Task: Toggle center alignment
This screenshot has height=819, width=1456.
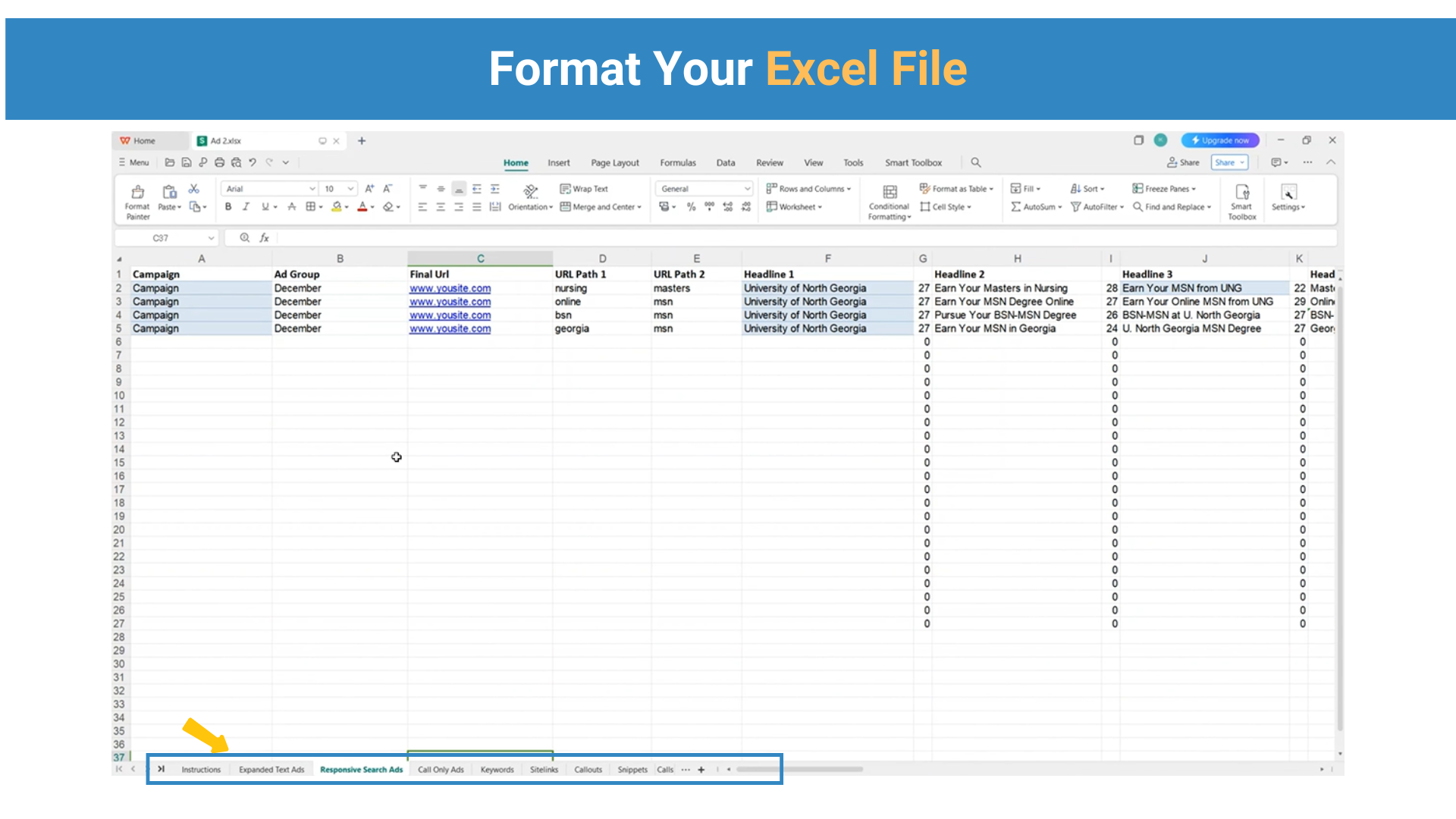Action: (441, 206)
